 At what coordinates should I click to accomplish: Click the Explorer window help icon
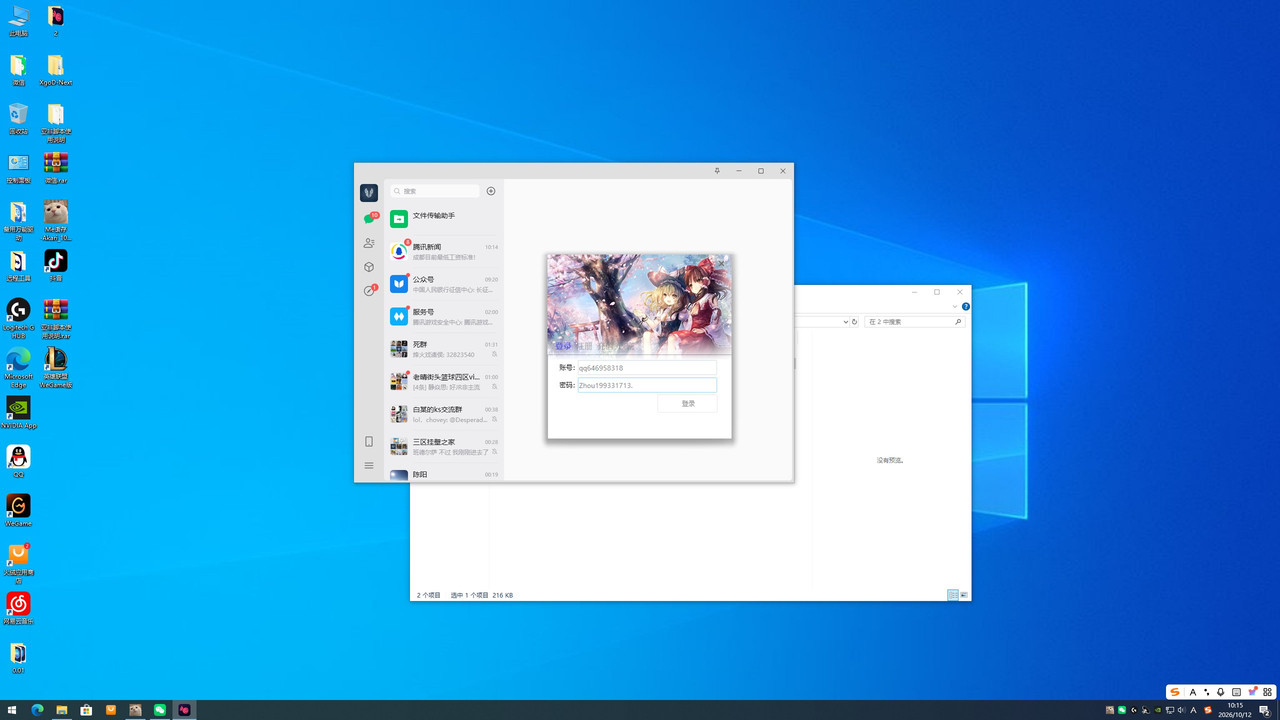(x=966, y=306)
